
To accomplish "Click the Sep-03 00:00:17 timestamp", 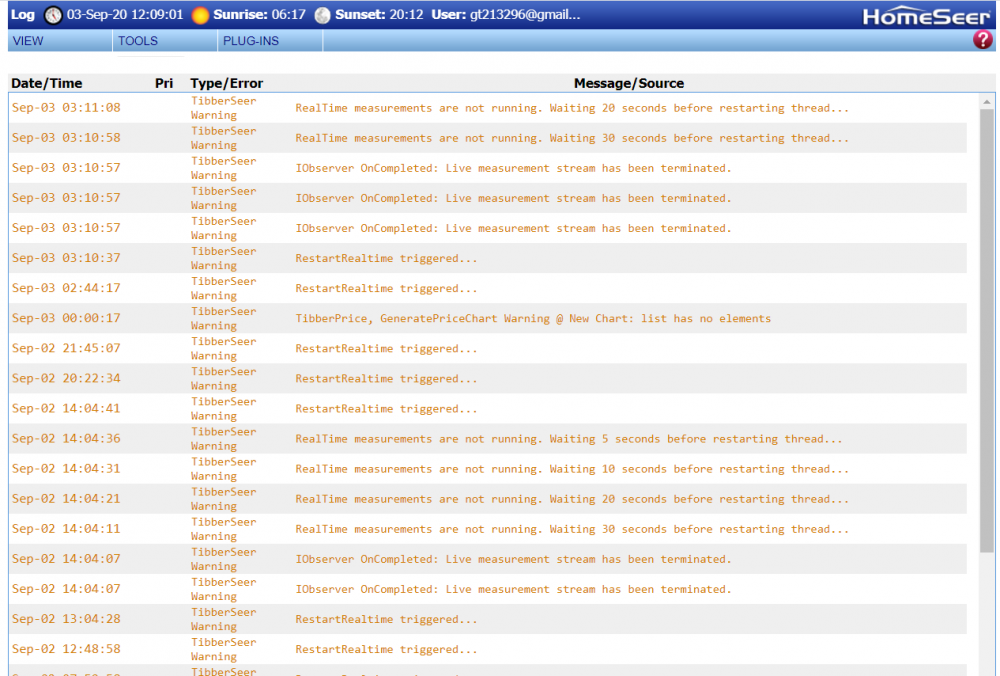I will (x=66, y=319).
